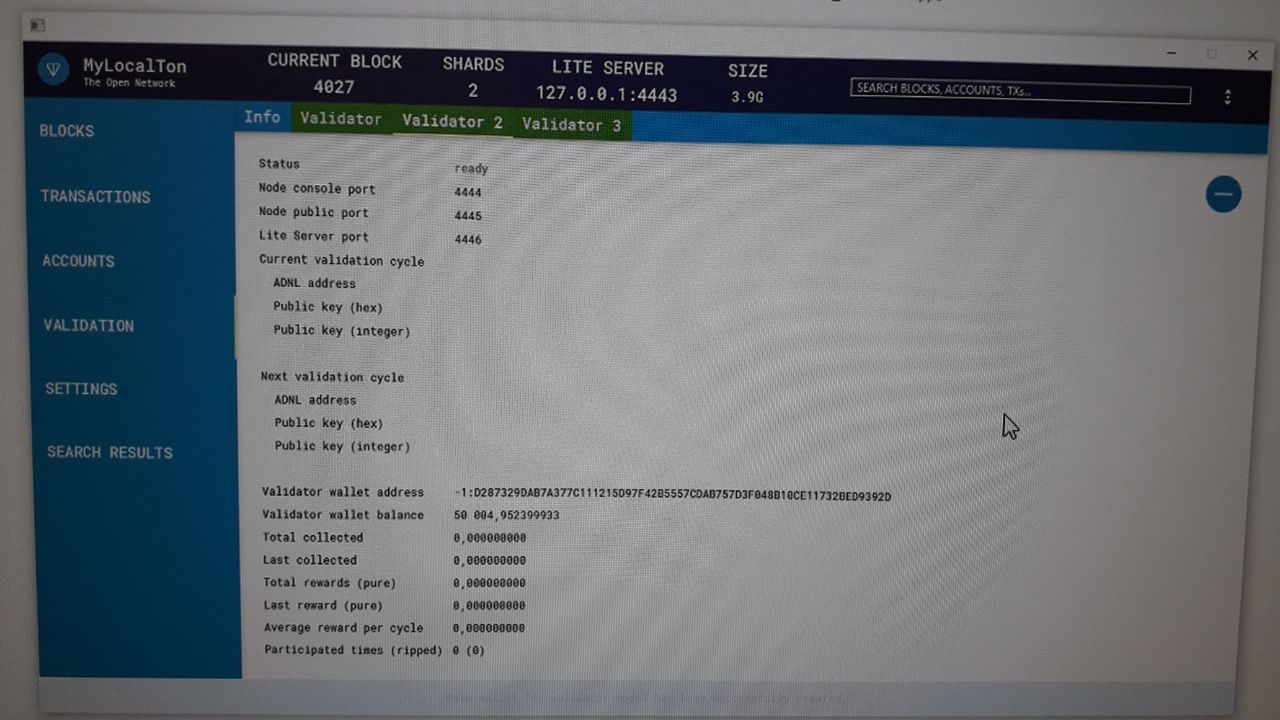
Task: Click the Shards count 2
Action: pos(473,90)
